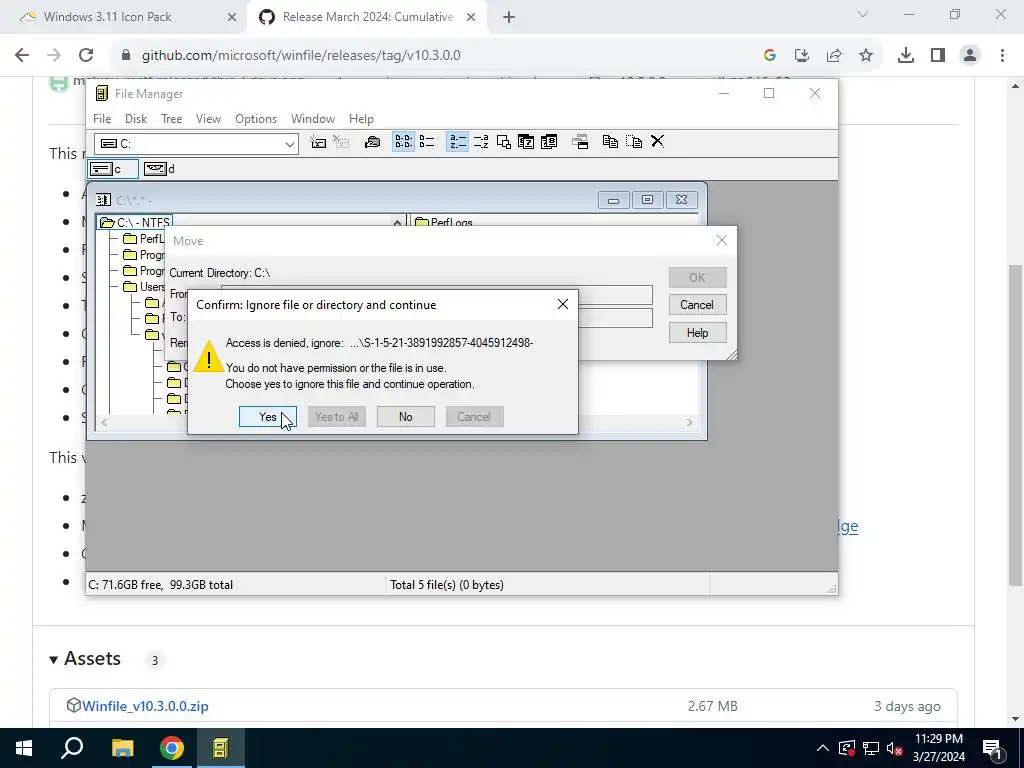The width and height of the screenshot is (1024, 768).
Task: Click the Share As toolbar icon
Action: tap(372, 142)
